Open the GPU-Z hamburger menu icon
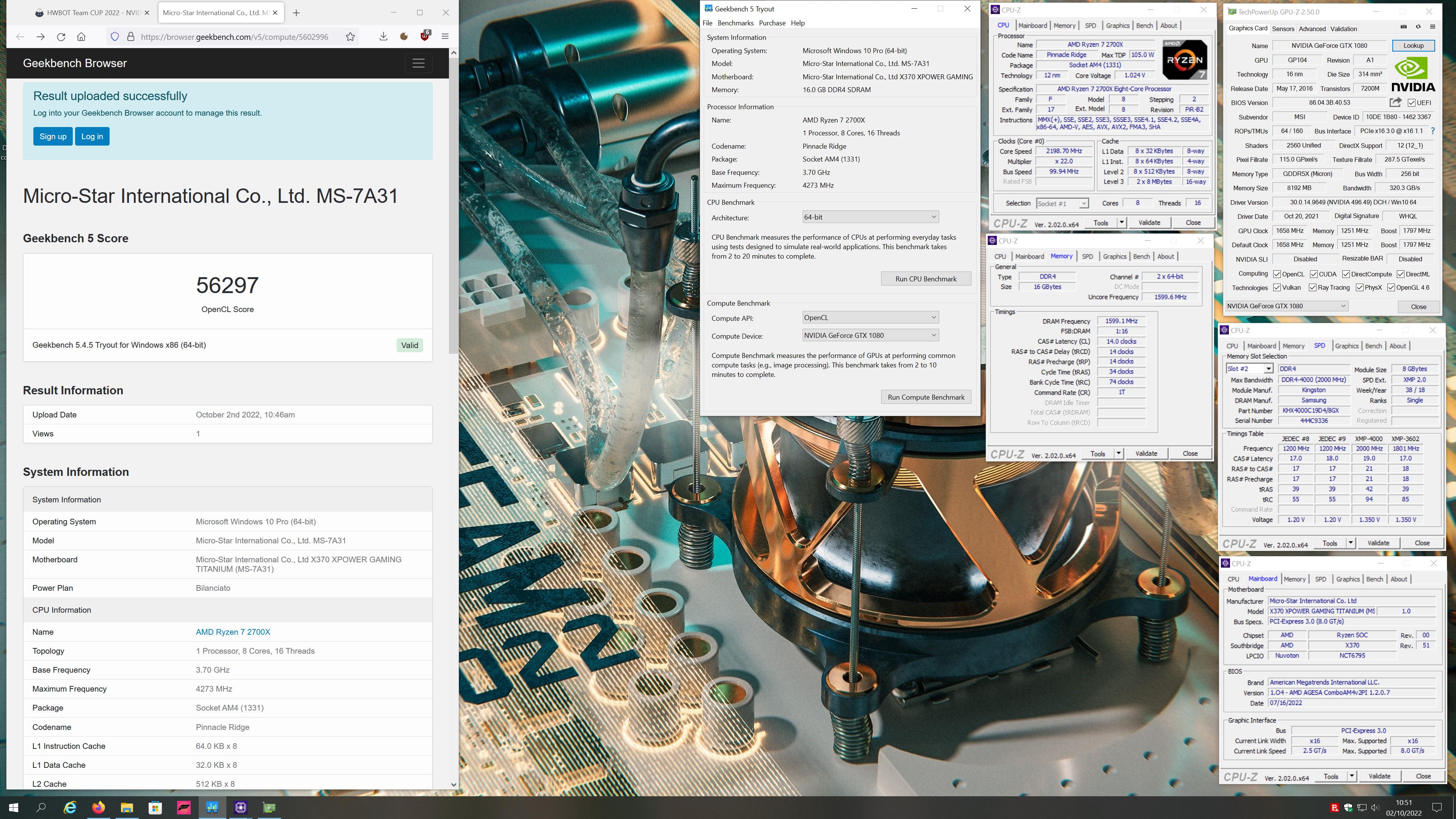The width and height of the screenshot is (1456, 819). click(x=1433, y=27)
